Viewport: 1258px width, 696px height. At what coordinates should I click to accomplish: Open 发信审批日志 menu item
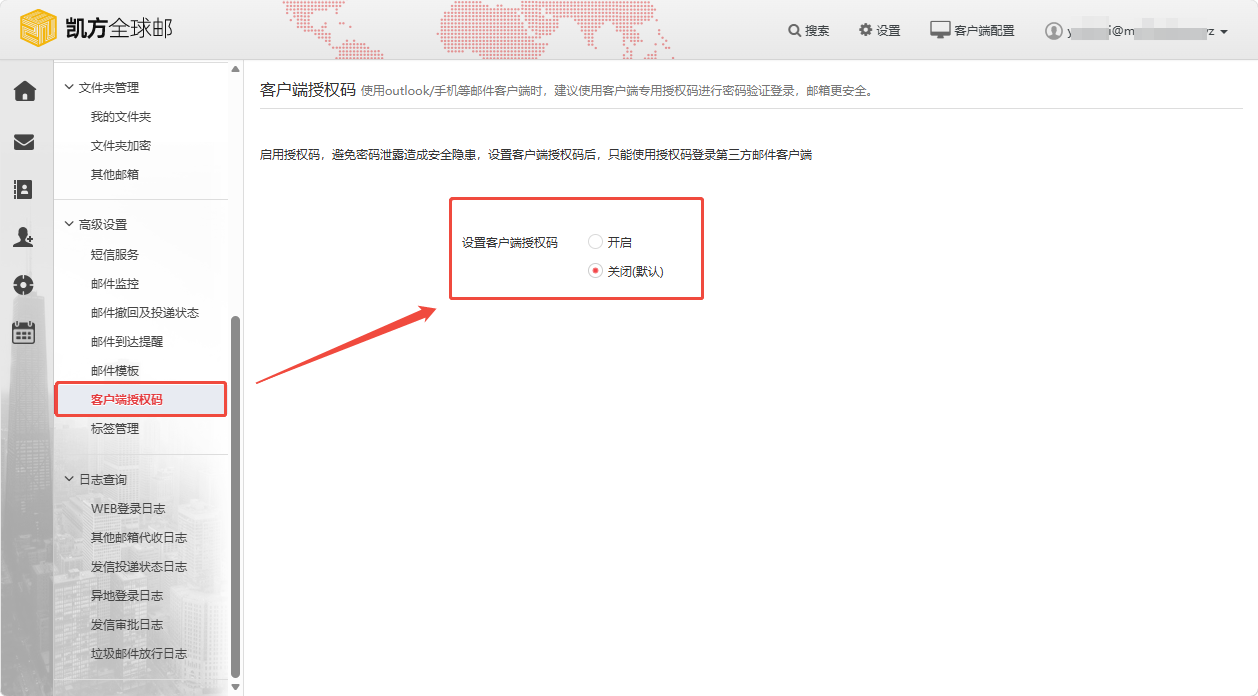[127, 625]
